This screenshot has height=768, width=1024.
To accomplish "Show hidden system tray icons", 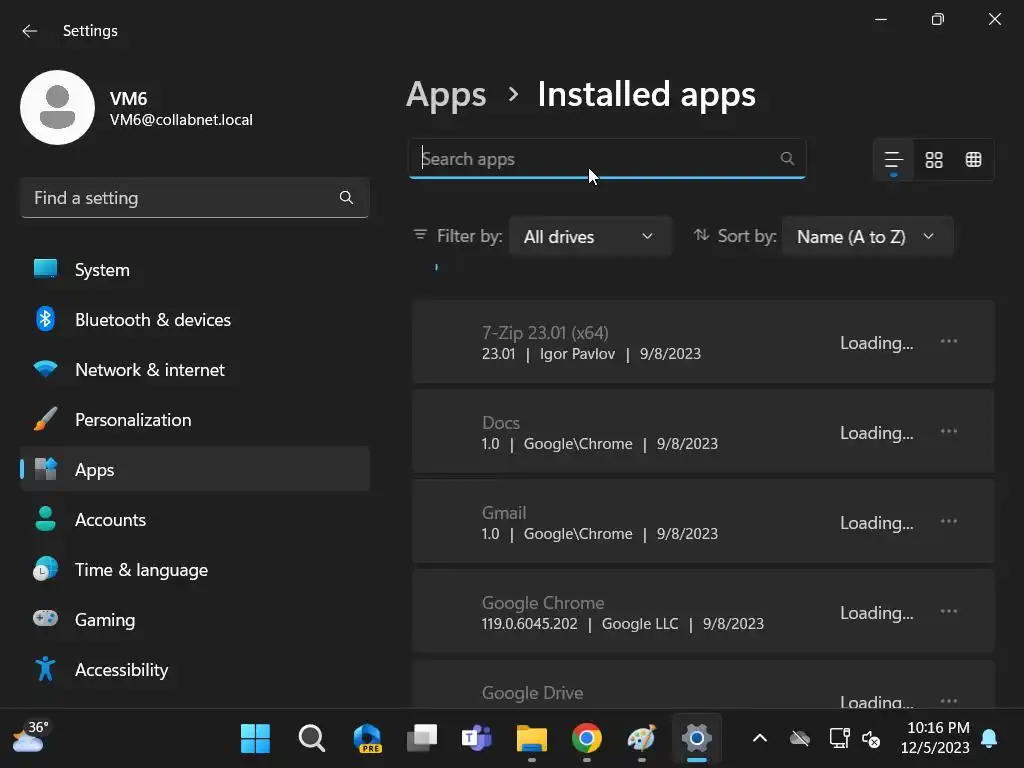I will (760, 739).
